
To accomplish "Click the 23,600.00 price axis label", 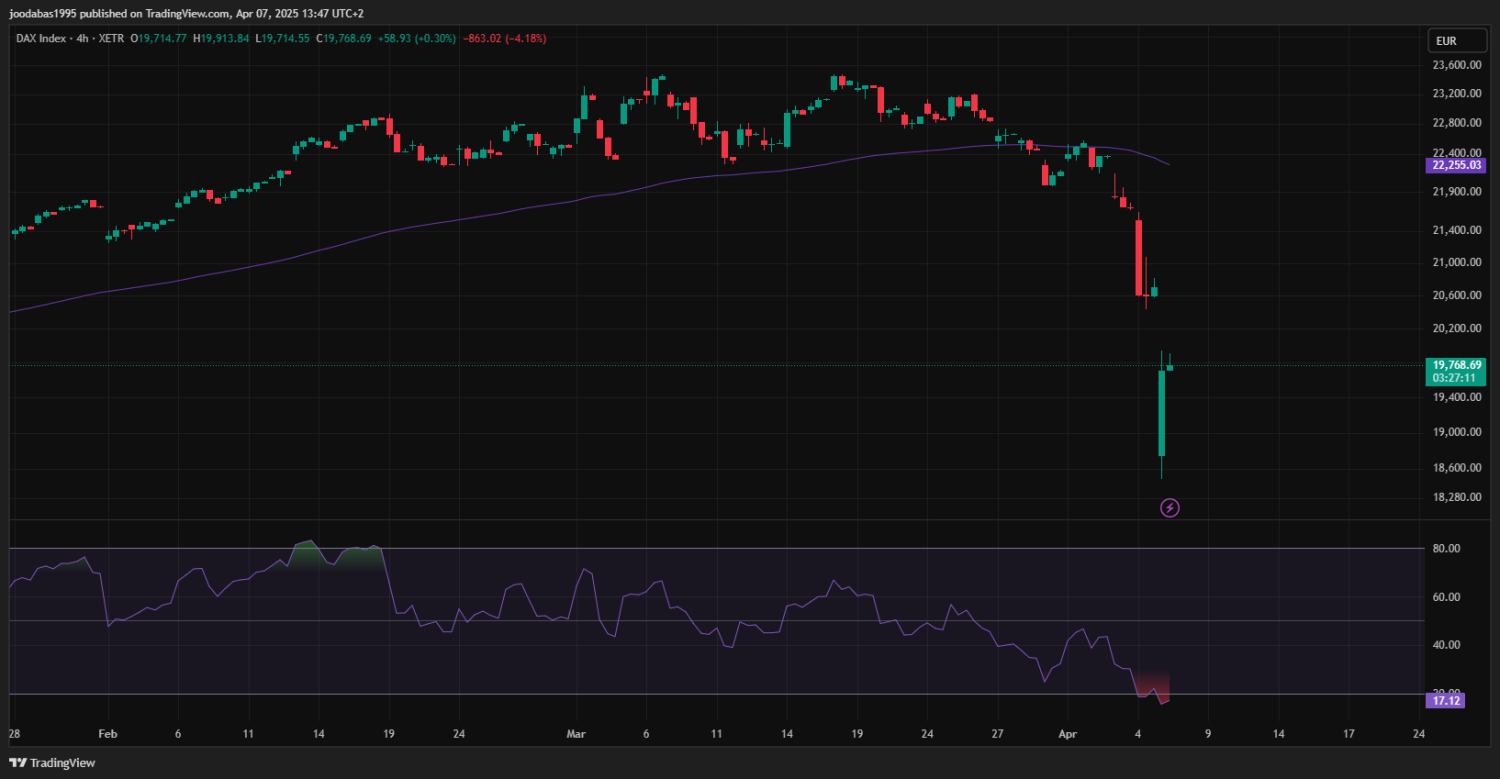I will [x=1456, y=65].
